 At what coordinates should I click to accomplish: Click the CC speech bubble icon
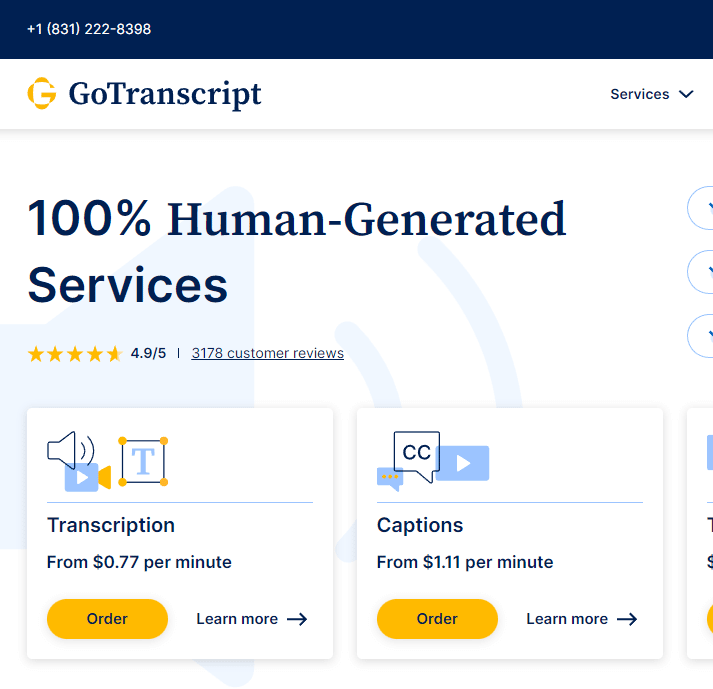pos(417,456)
